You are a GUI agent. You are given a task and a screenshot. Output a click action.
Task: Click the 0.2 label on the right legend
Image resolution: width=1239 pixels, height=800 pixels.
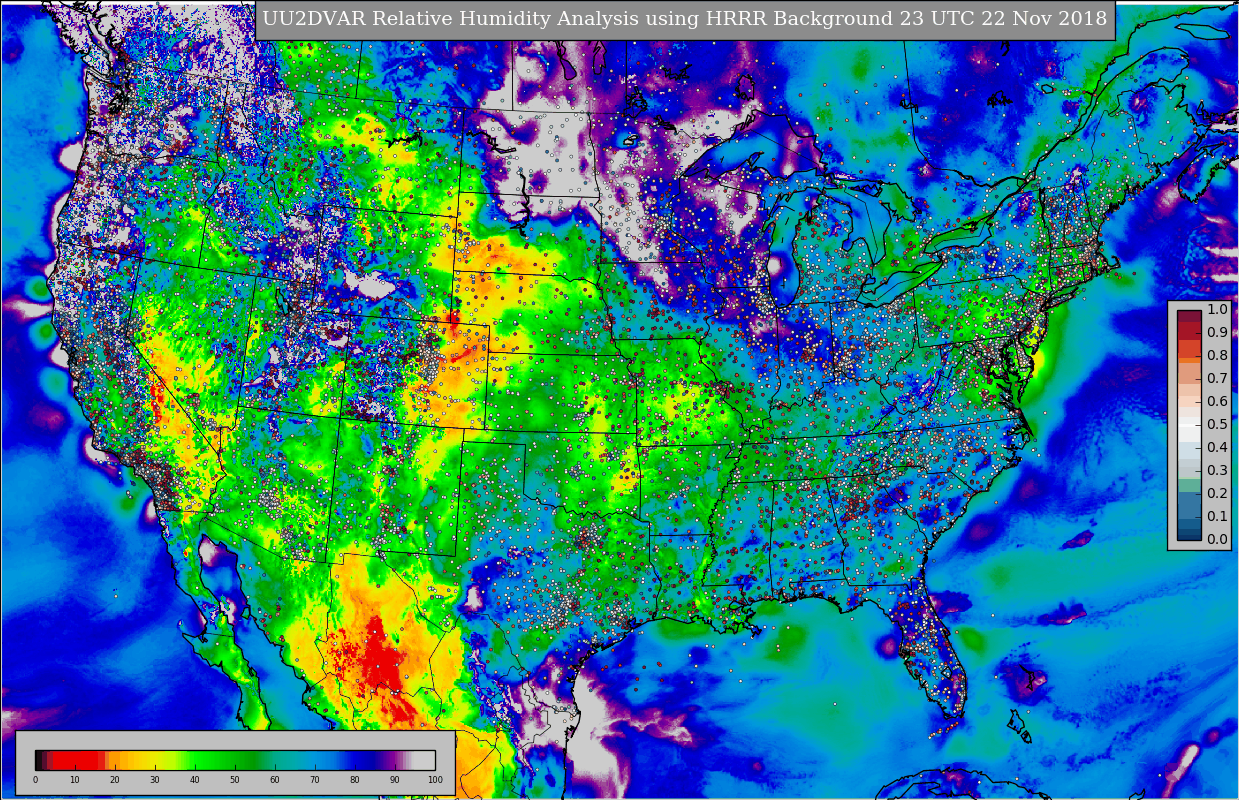coord(1217,493)
